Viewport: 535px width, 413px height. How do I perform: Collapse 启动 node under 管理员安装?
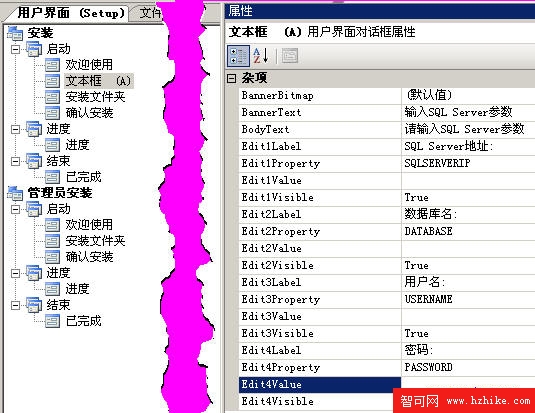tap(15, 209)
